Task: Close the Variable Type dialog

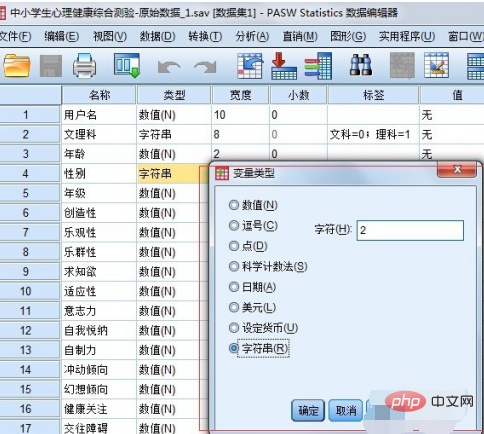Action: (x=457, y=169)
